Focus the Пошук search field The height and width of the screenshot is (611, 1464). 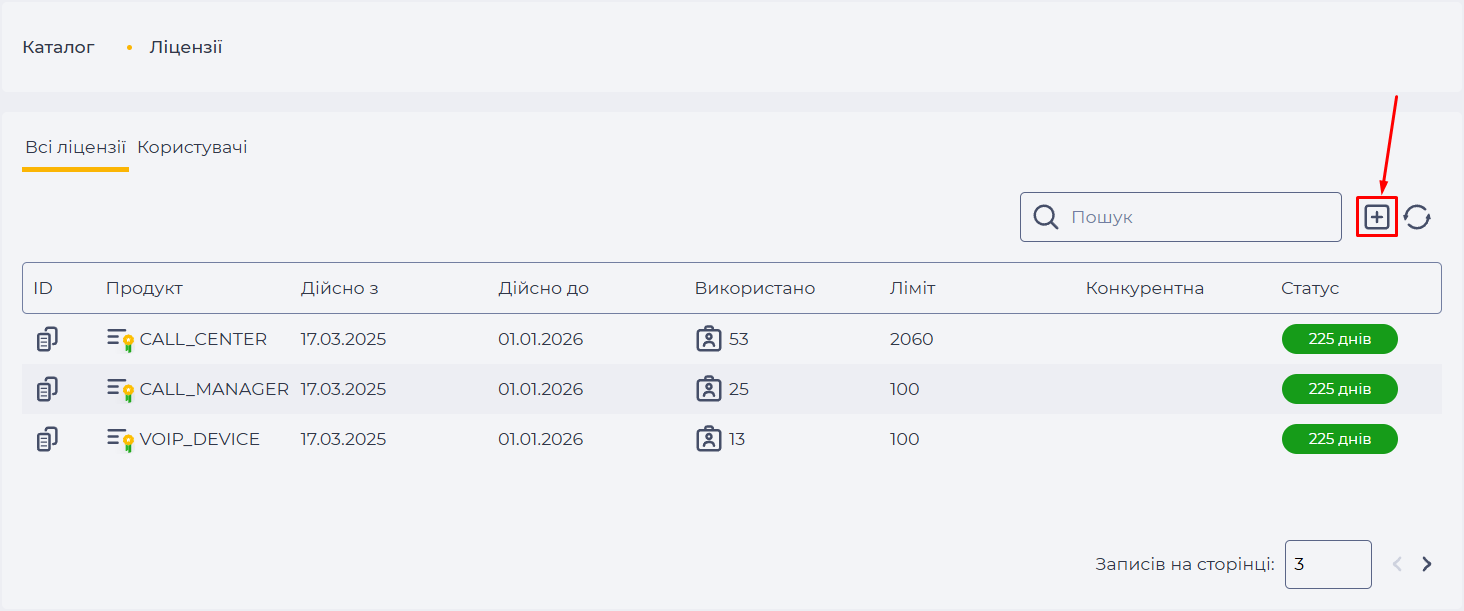pos(1181,217)
